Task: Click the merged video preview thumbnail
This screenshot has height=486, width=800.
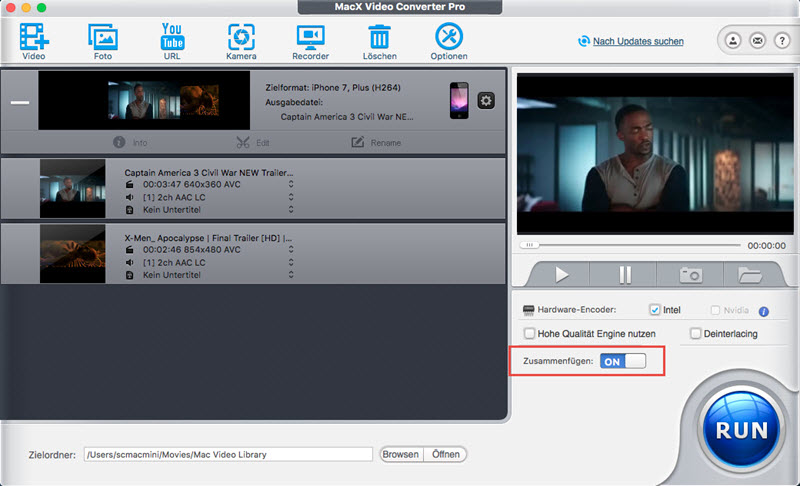Action: [144, 100]
